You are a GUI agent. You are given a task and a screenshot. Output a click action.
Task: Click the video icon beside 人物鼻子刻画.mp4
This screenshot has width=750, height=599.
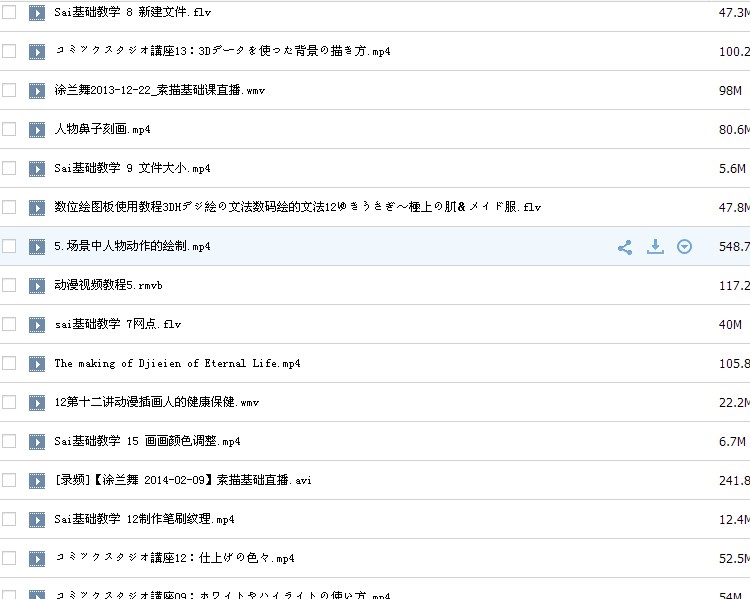[x=37, y=129]
